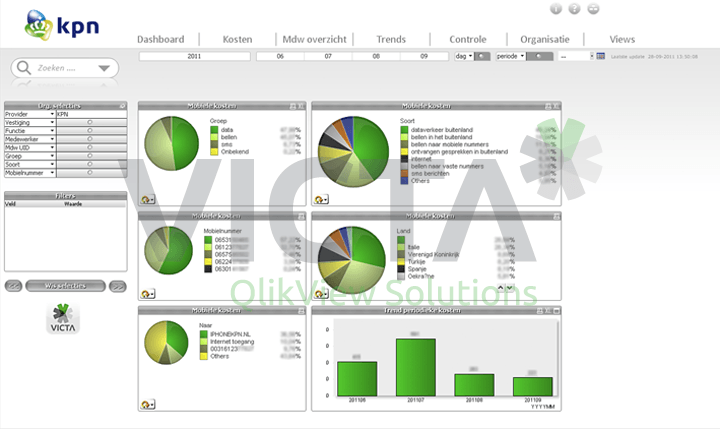The width and height of the screenshot is (720, 429).
Task: Click green swatch for 'data' in Groep legend
Action: 214,130
